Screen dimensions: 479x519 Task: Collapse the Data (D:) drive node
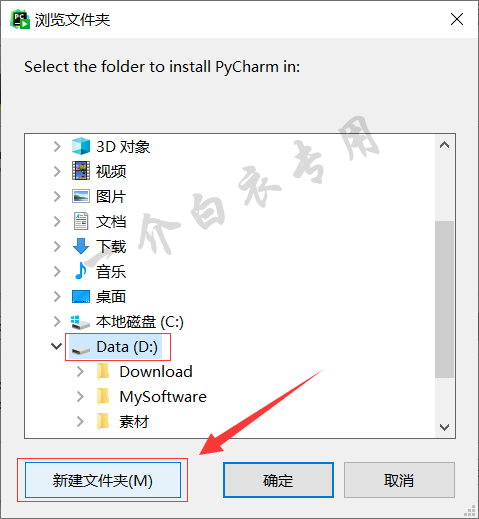point(56,346)
